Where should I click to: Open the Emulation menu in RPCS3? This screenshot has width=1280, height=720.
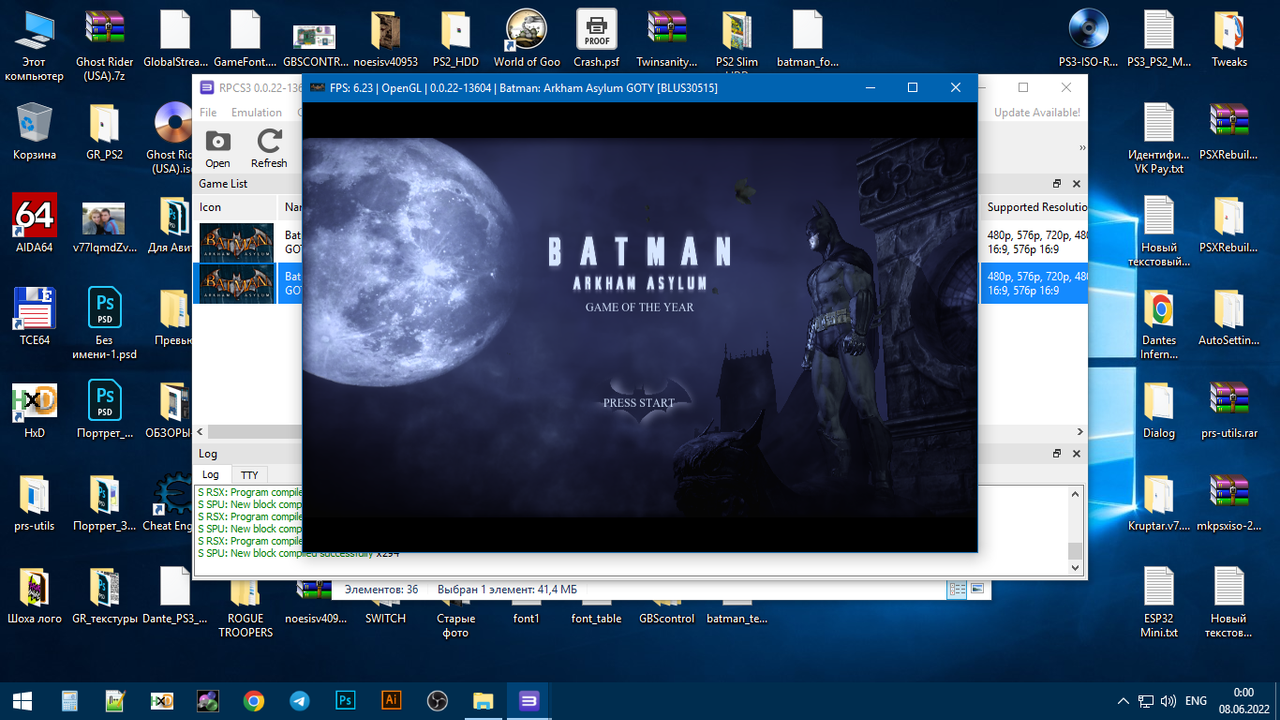256,113
